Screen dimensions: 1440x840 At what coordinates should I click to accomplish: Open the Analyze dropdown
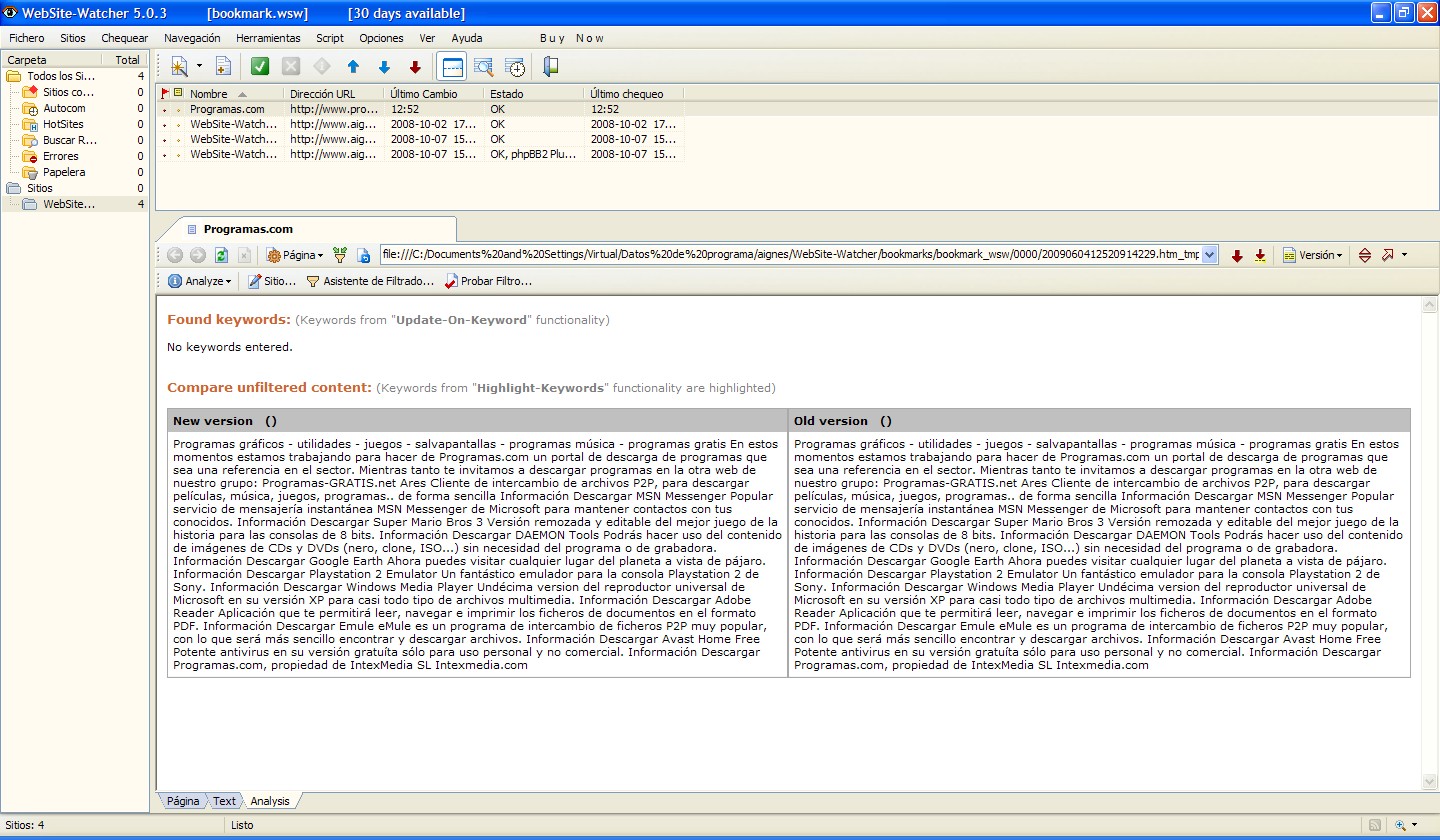(x=199, y=281)
